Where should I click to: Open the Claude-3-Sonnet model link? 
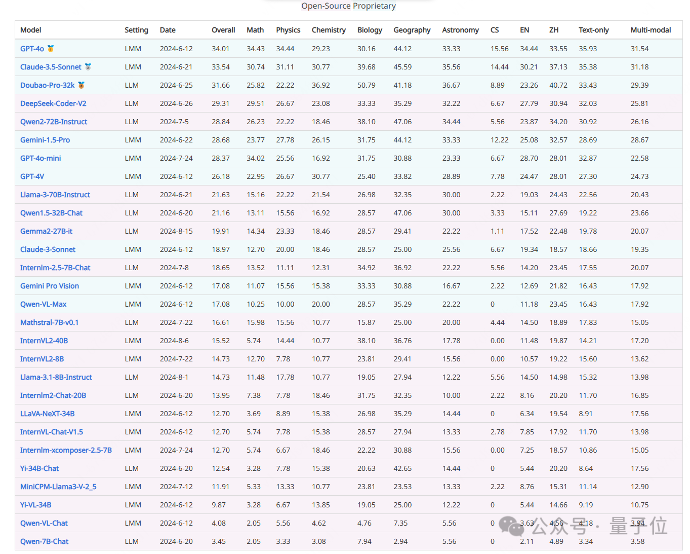tap(48, 249)
